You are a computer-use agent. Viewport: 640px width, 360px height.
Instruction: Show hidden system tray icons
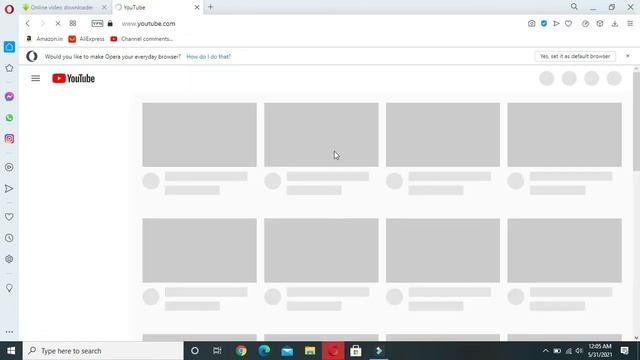click(545, 351)
